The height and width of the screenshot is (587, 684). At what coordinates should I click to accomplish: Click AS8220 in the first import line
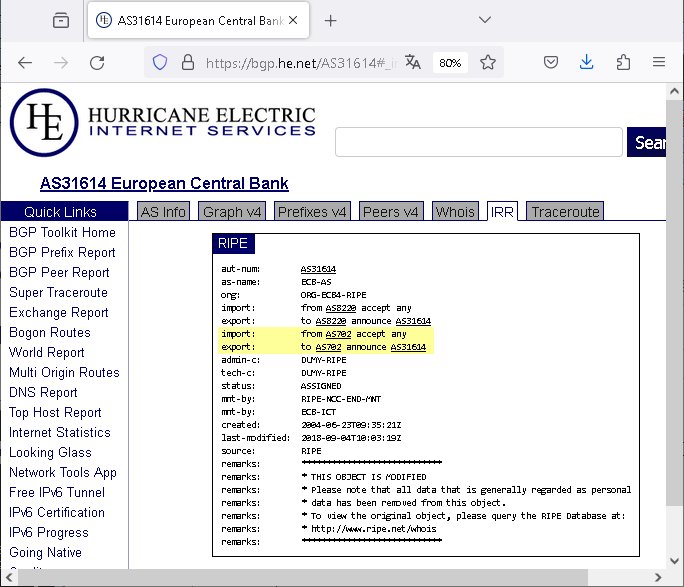coord(341,308)
